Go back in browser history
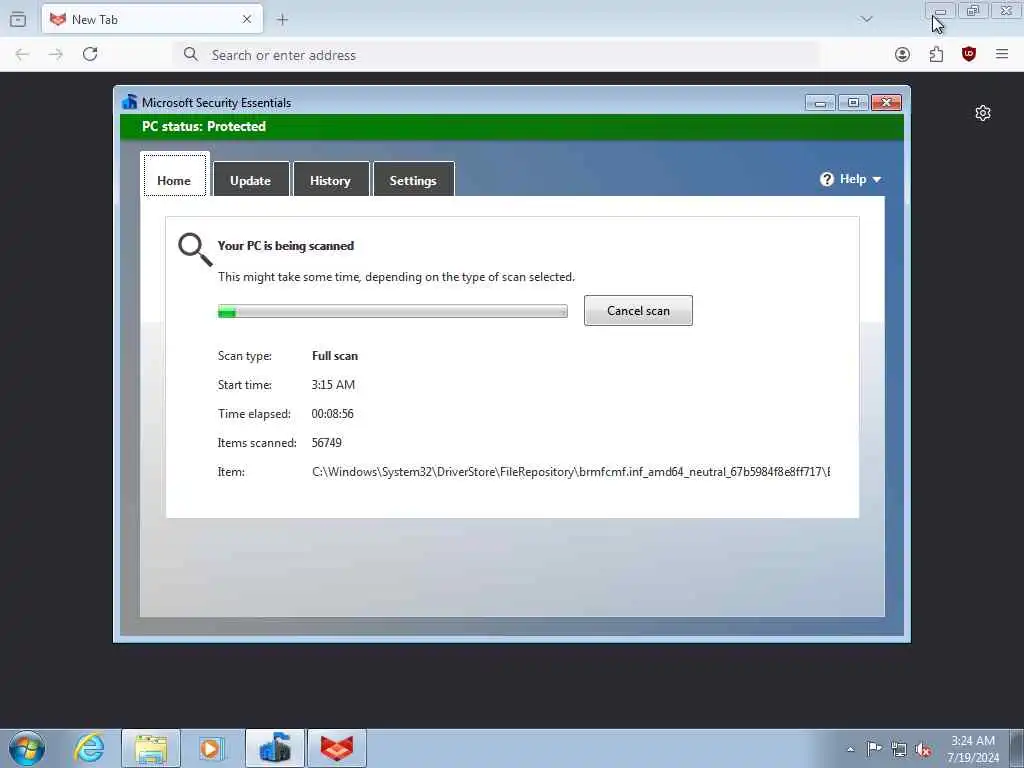The width and height of the screenshot is (1024, 768). tap(22, 54)
